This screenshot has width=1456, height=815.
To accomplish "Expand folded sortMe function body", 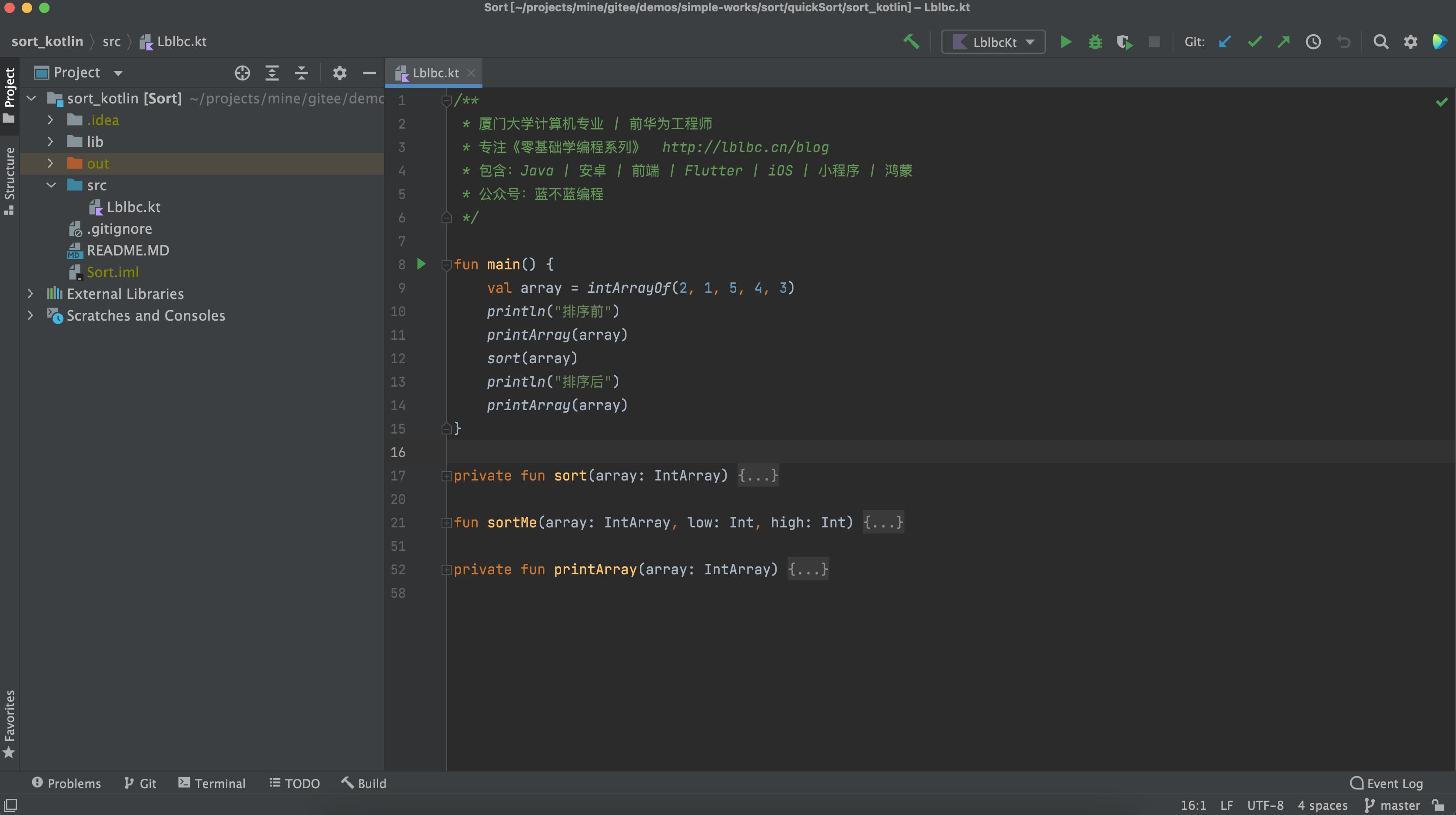I will [x=883, y=523].
